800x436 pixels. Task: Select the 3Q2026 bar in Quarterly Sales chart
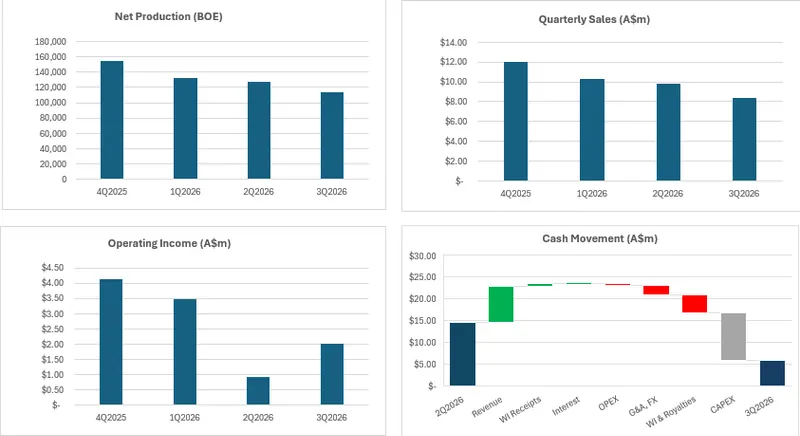coord(744,139)
